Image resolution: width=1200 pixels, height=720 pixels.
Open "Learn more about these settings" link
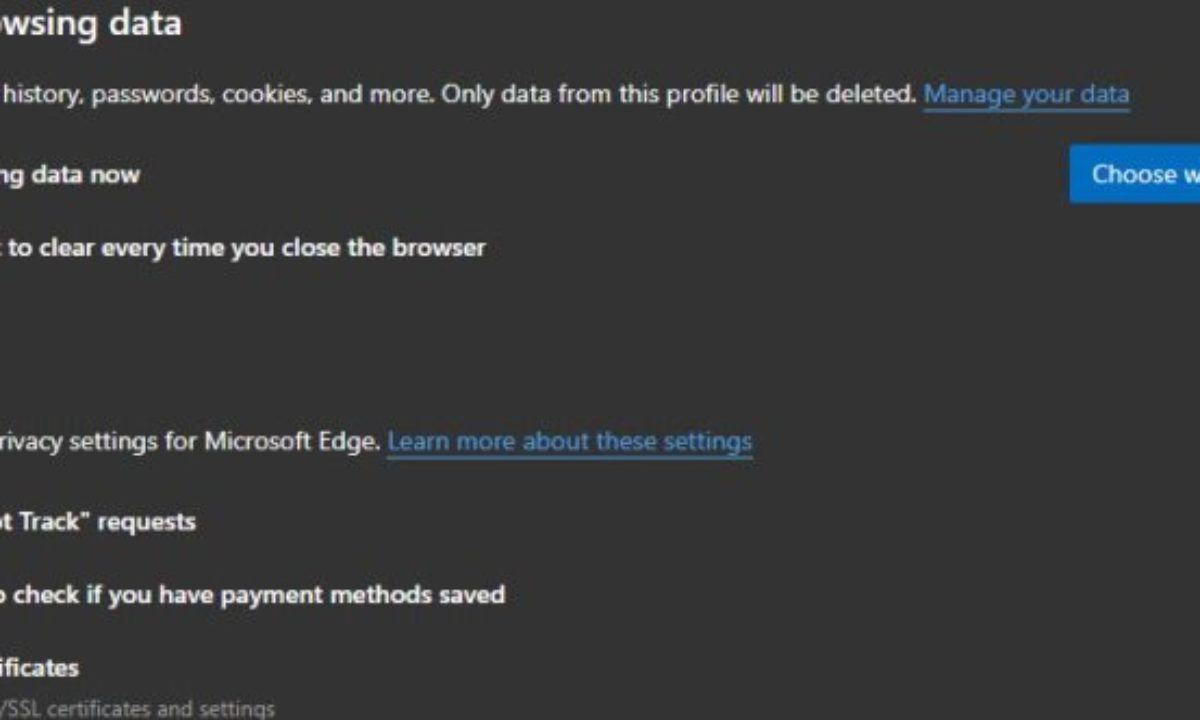569,441
